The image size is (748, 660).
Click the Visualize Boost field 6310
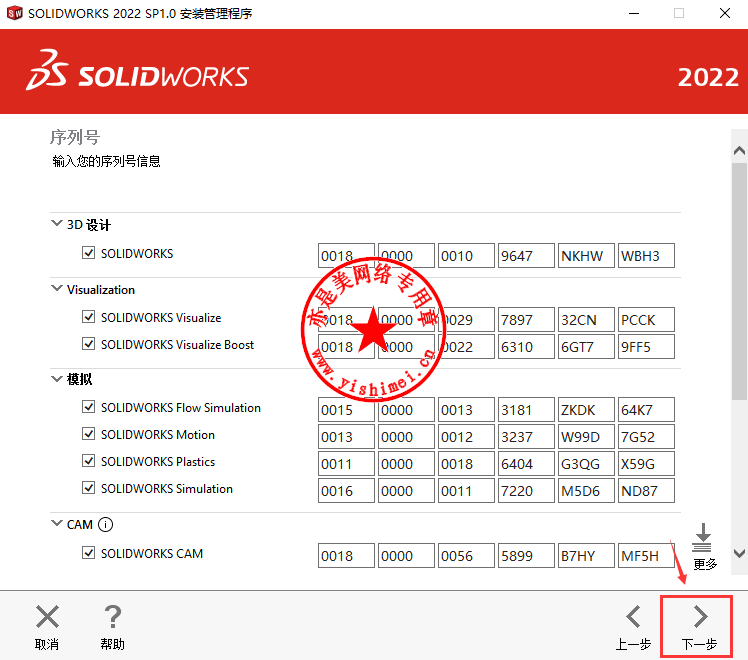tap(526, 347)
